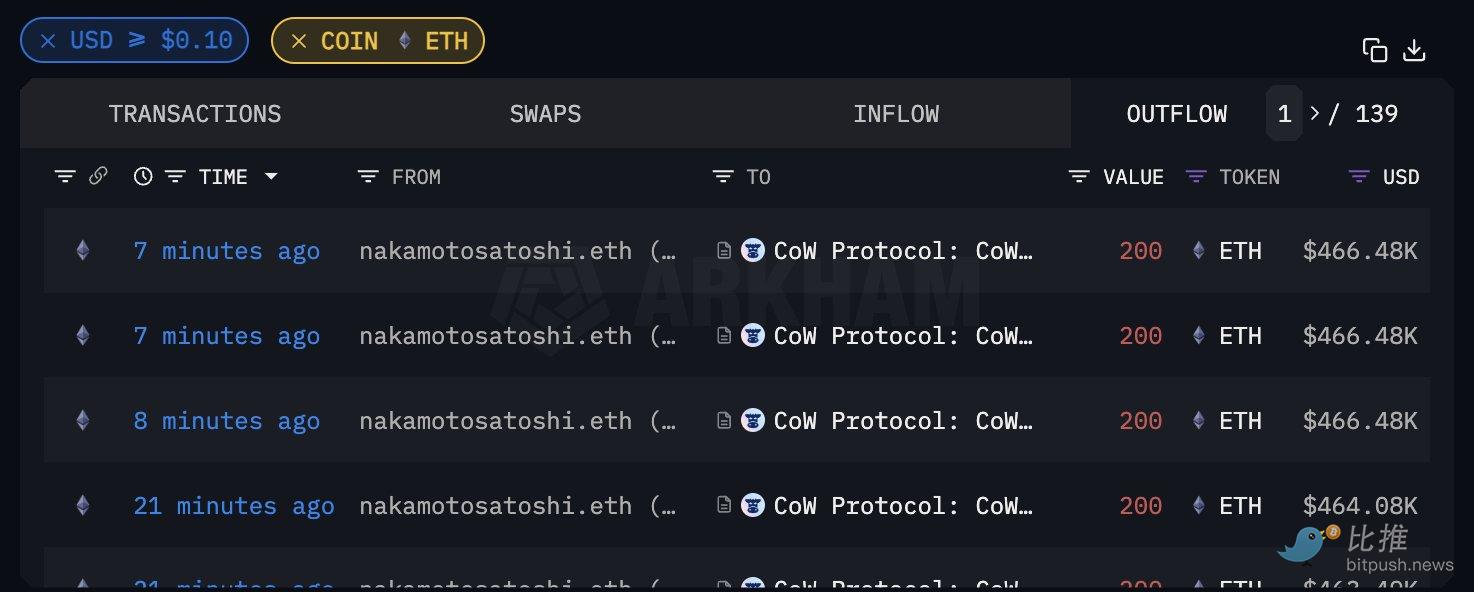The height and width of the screenshot is (592, 1474).
Task: Go to next page of results
Action: (1315, 114)
